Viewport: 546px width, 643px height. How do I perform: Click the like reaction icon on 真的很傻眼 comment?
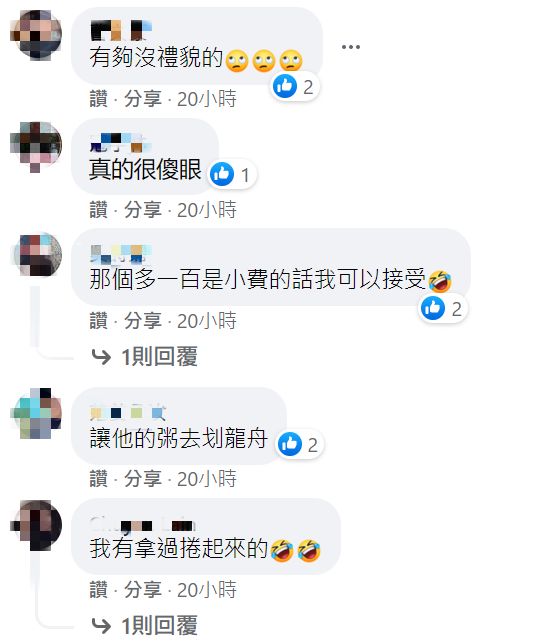click(222, 174)
